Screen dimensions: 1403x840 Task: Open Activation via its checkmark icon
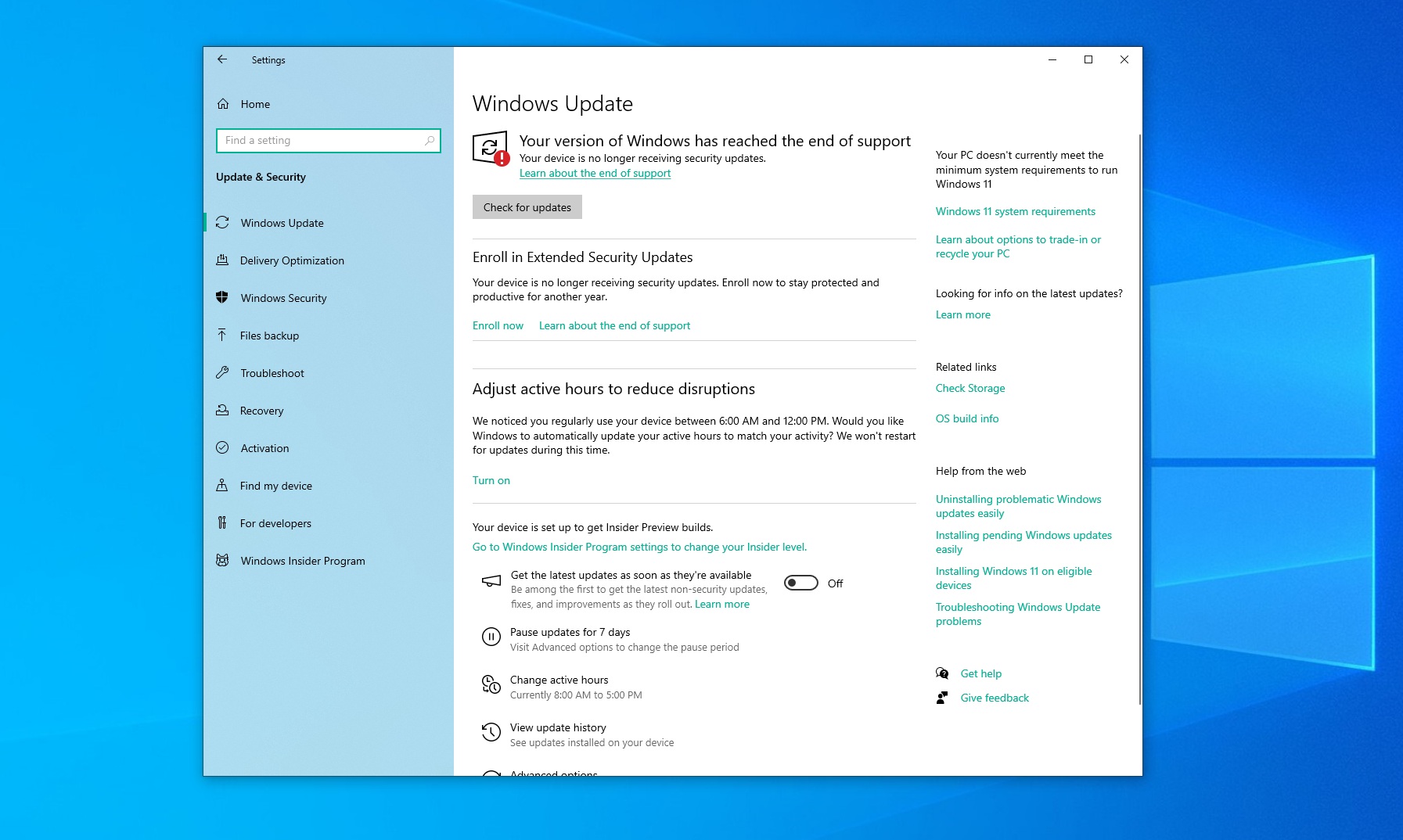[x=222, y=448]
